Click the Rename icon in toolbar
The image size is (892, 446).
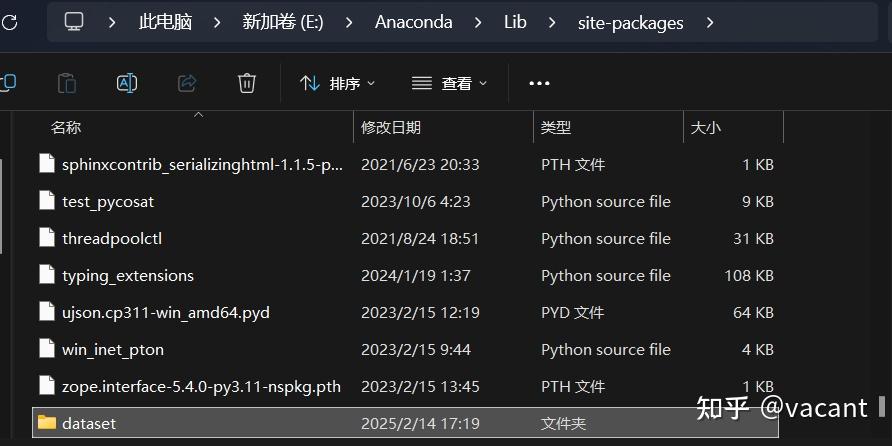(x=127, y=83)
